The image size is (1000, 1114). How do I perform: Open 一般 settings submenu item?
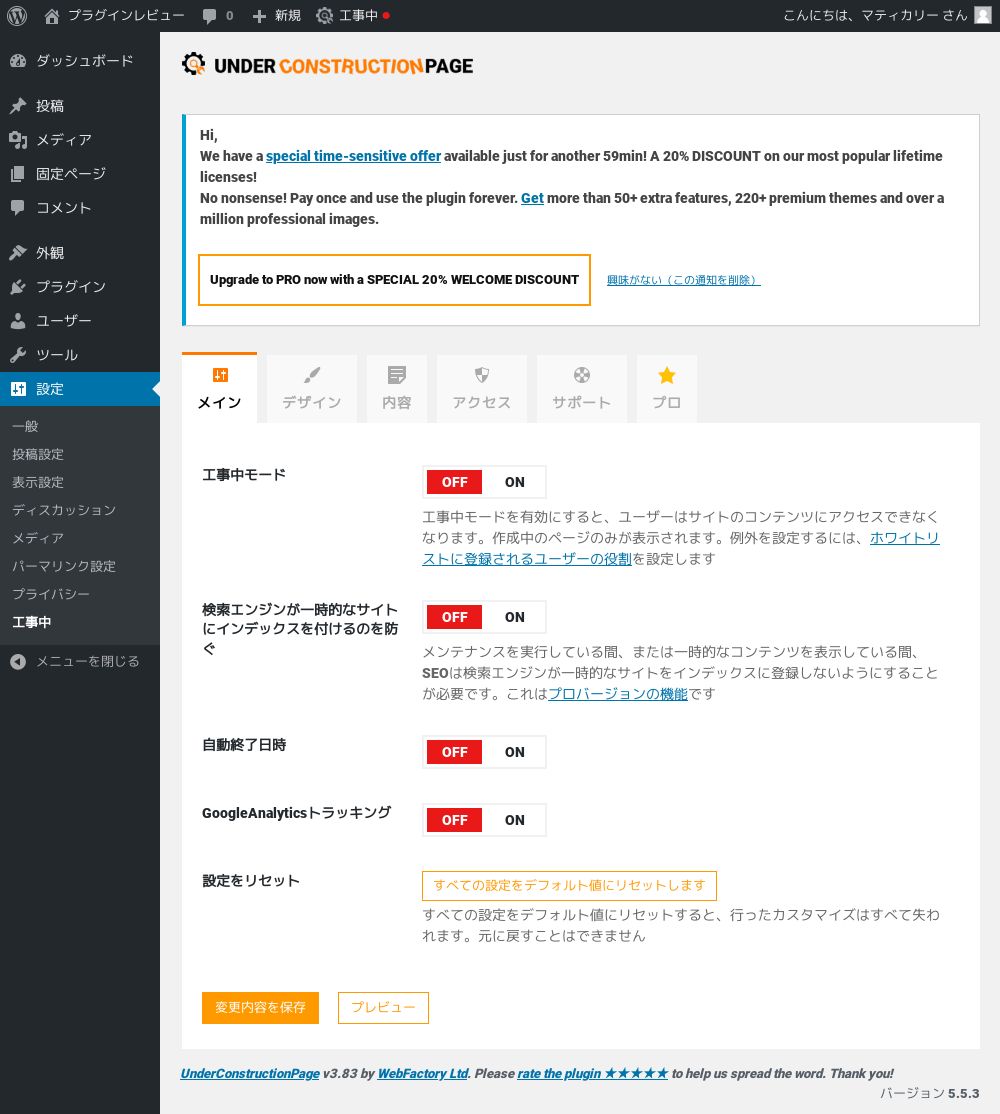(26, 426)
